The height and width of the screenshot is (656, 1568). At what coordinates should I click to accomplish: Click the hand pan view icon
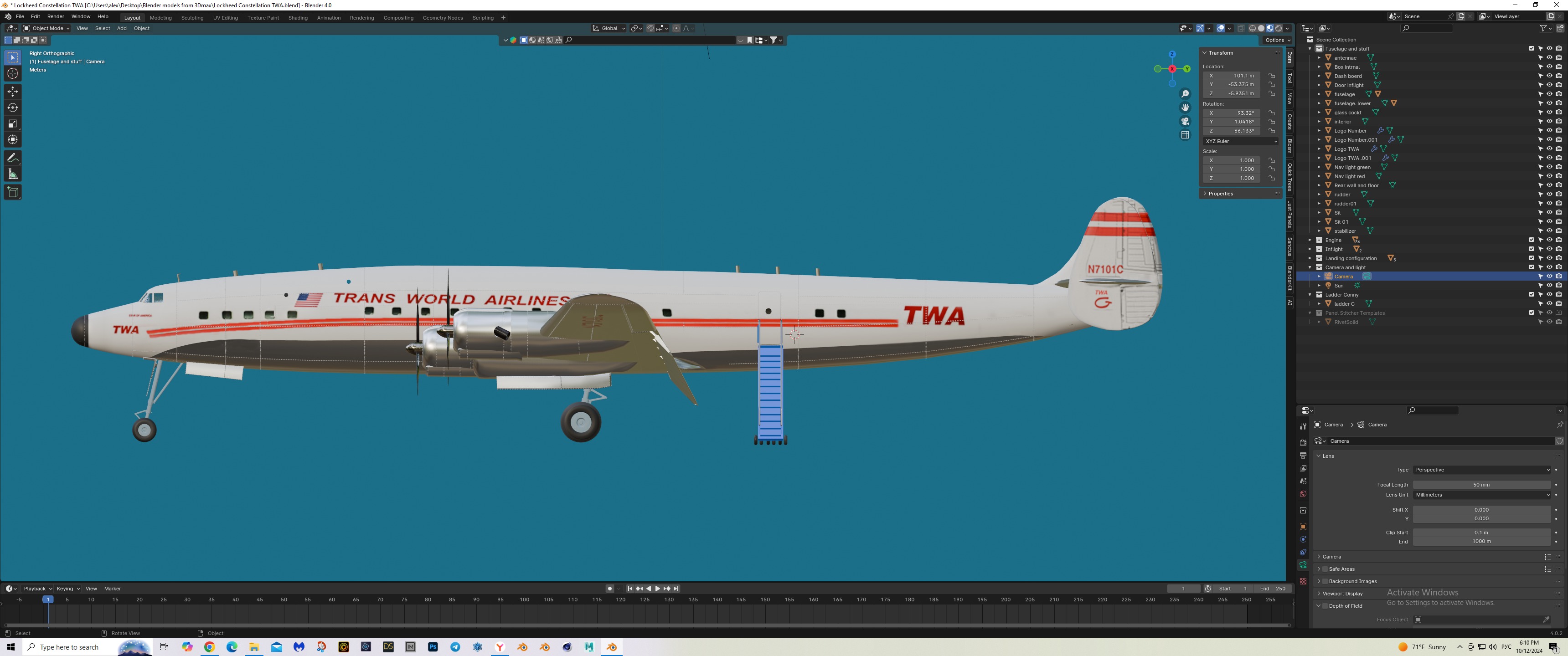pos(1185,108)
